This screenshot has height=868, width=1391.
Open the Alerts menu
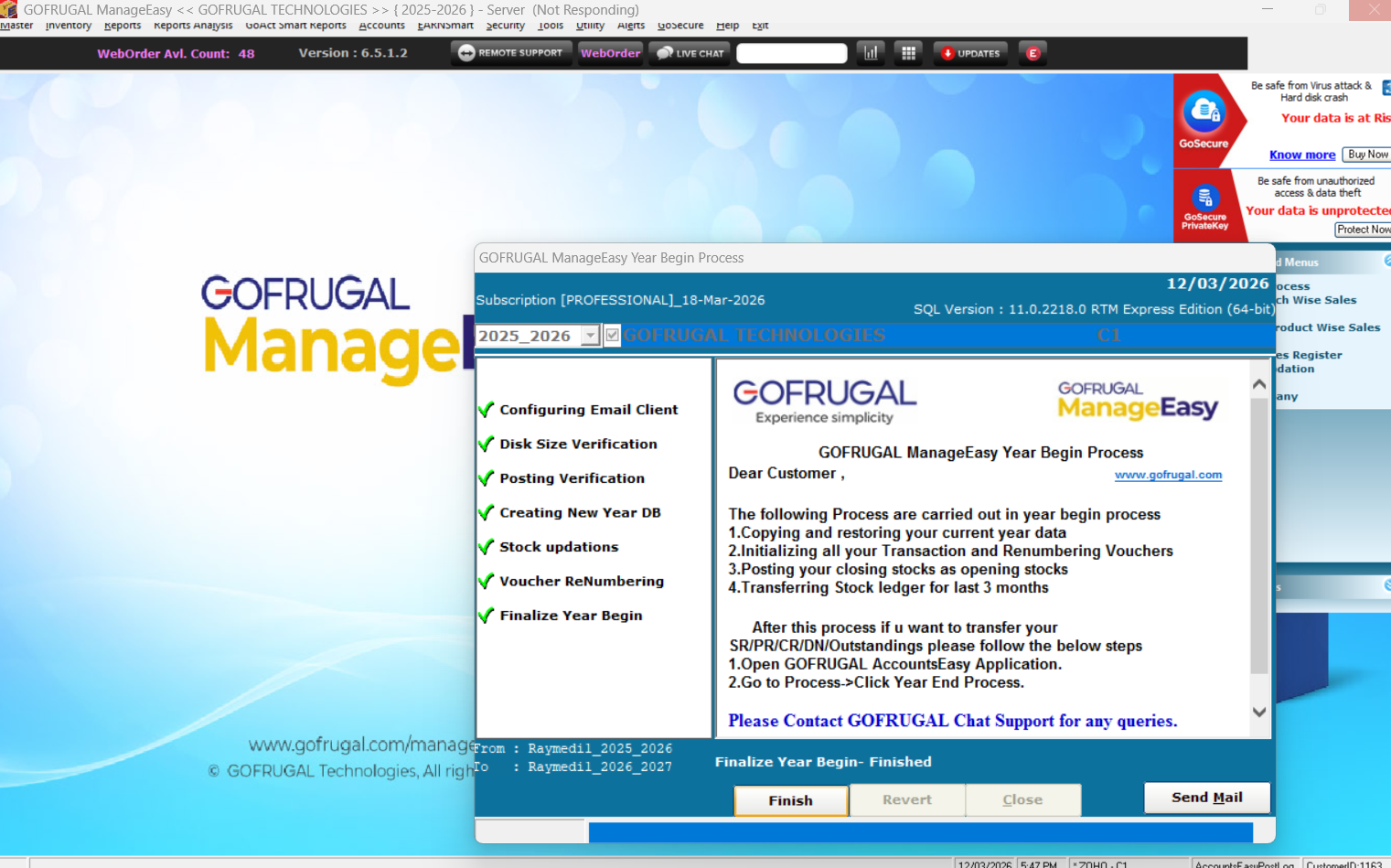coord(631,26)
